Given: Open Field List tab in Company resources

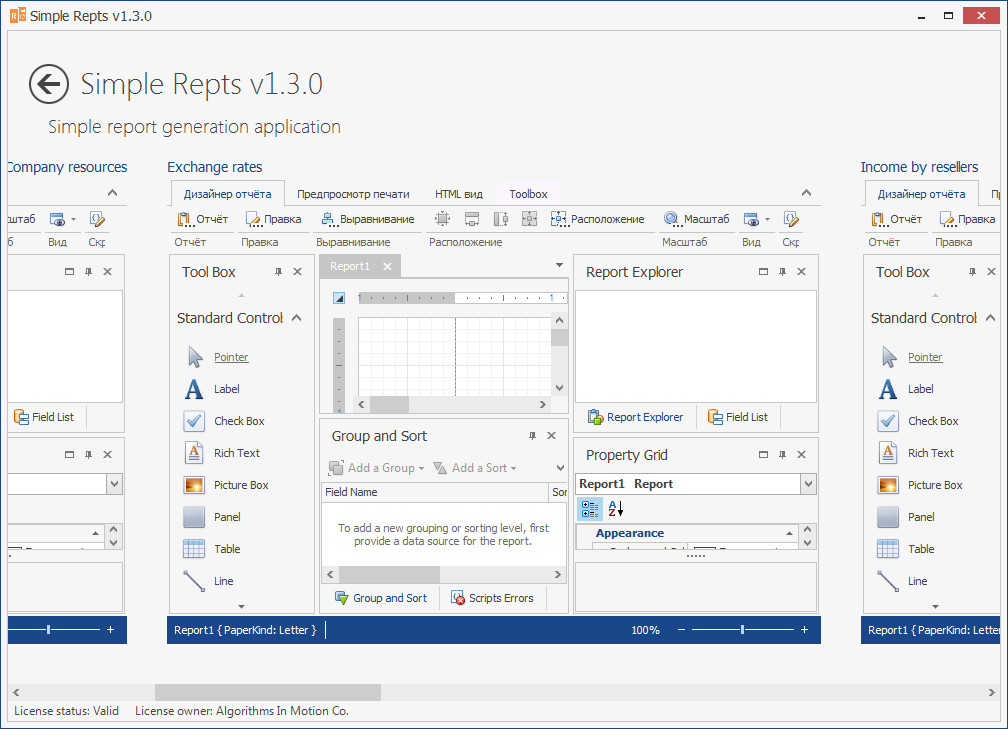Looking at the screenshot, I should [x=44, y=417].
